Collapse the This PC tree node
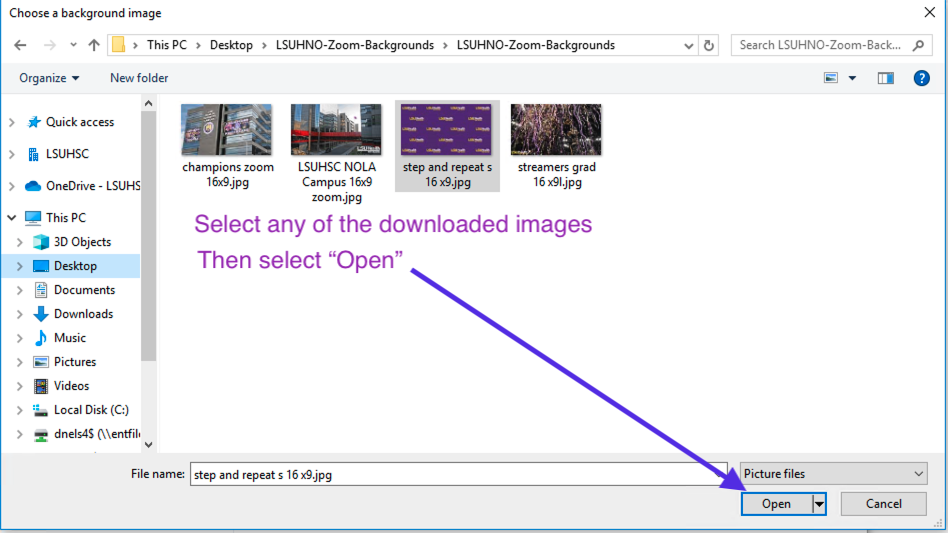The image size is (948, 533). pos(12,218)
